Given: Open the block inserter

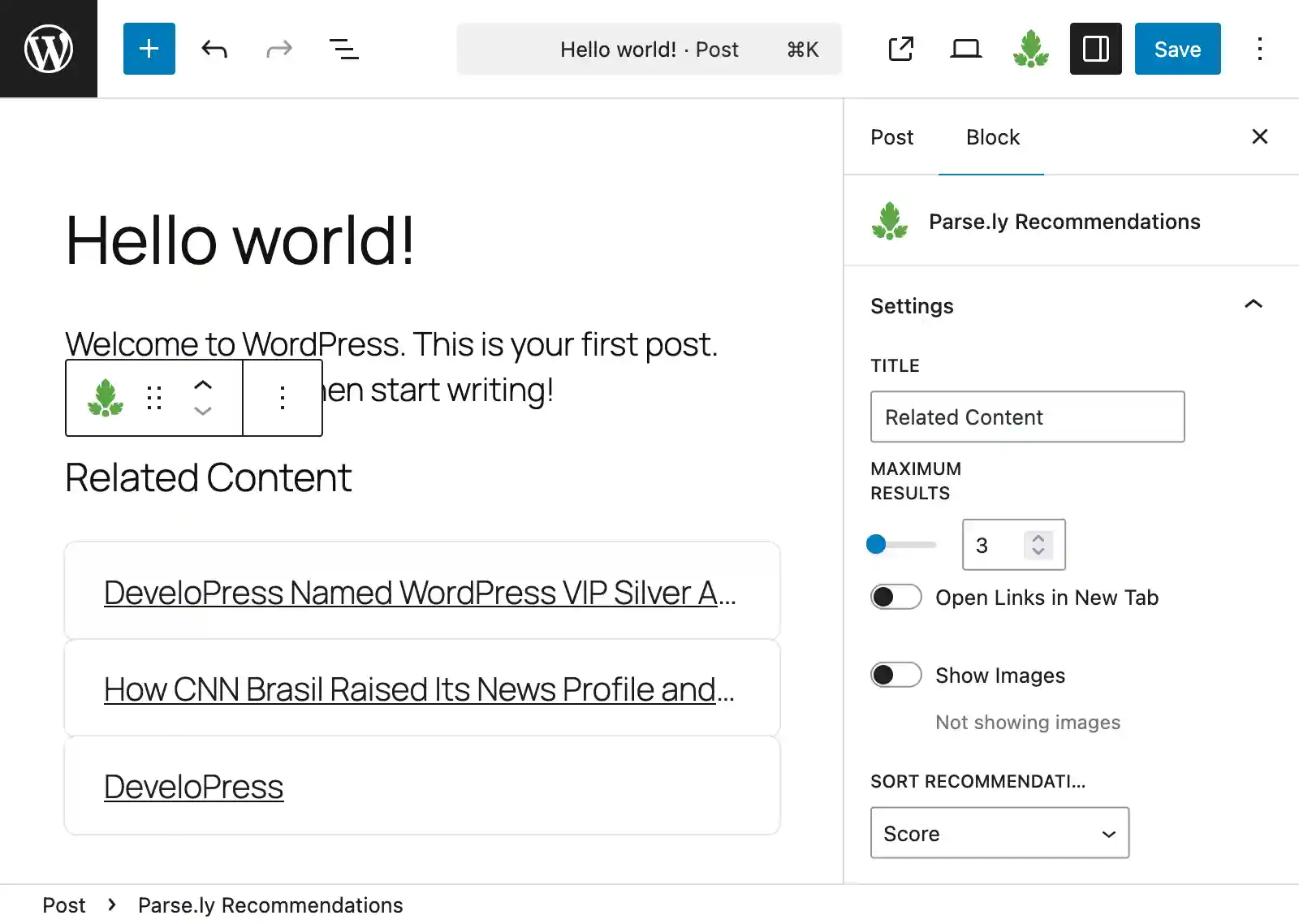Looking at the screenshot, I should (x=149, y=49).
